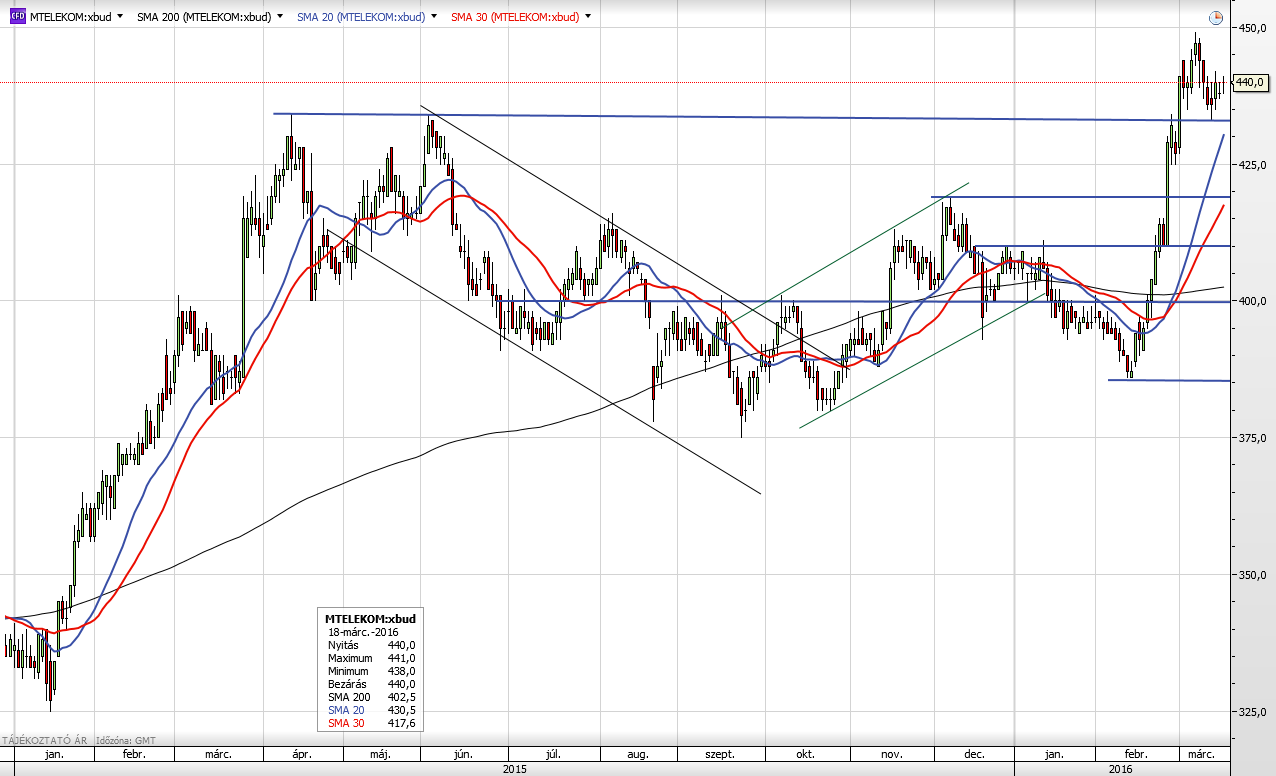
Task: Click the SMA 200 (MTELEKOM:xbud) label
Action: [205, 17]
